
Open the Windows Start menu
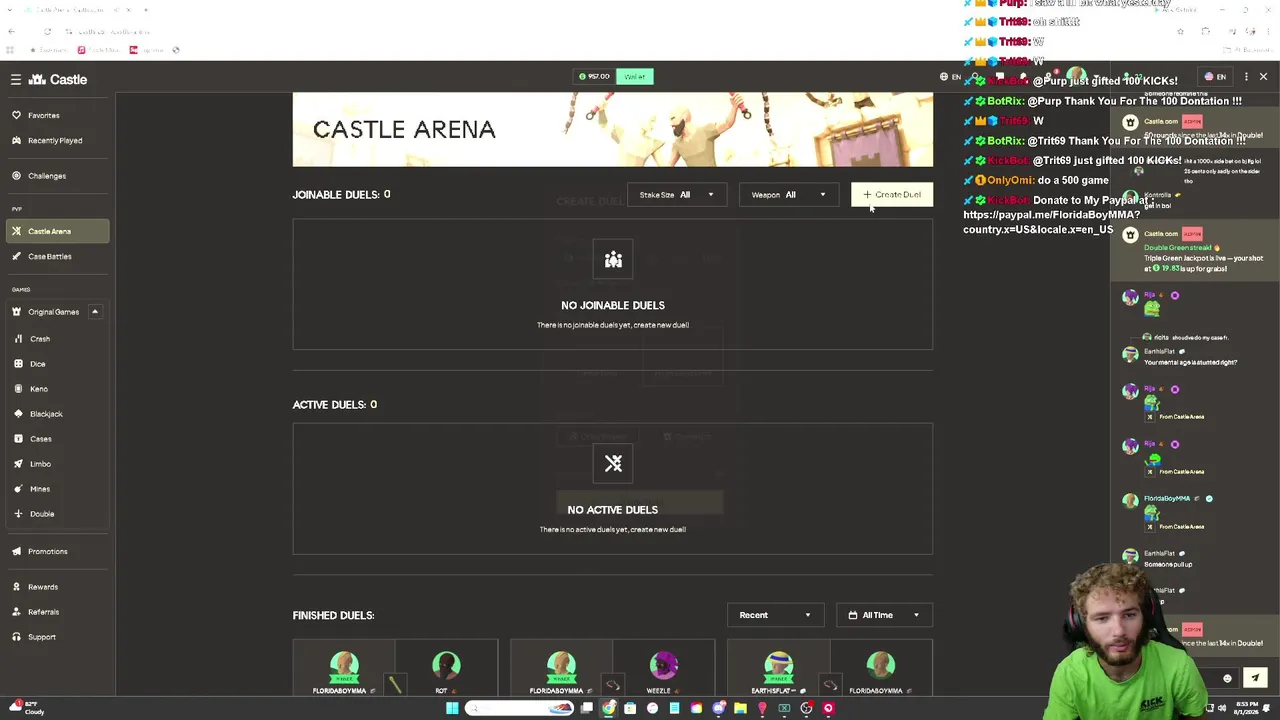click(452, 708)
